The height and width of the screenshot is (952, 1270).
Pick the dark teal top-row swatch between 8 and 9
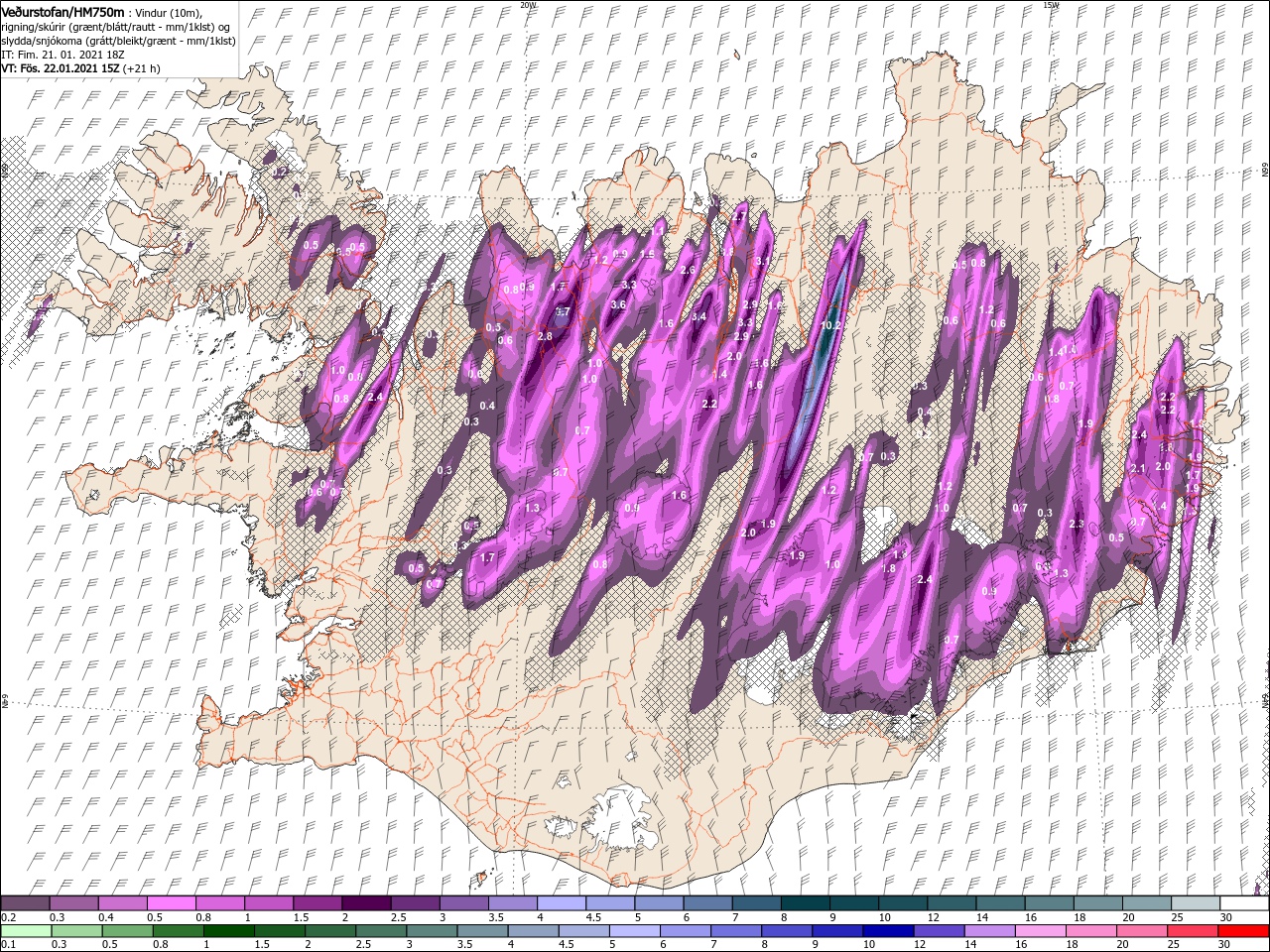pyautogui.click(x=804, y=902)
